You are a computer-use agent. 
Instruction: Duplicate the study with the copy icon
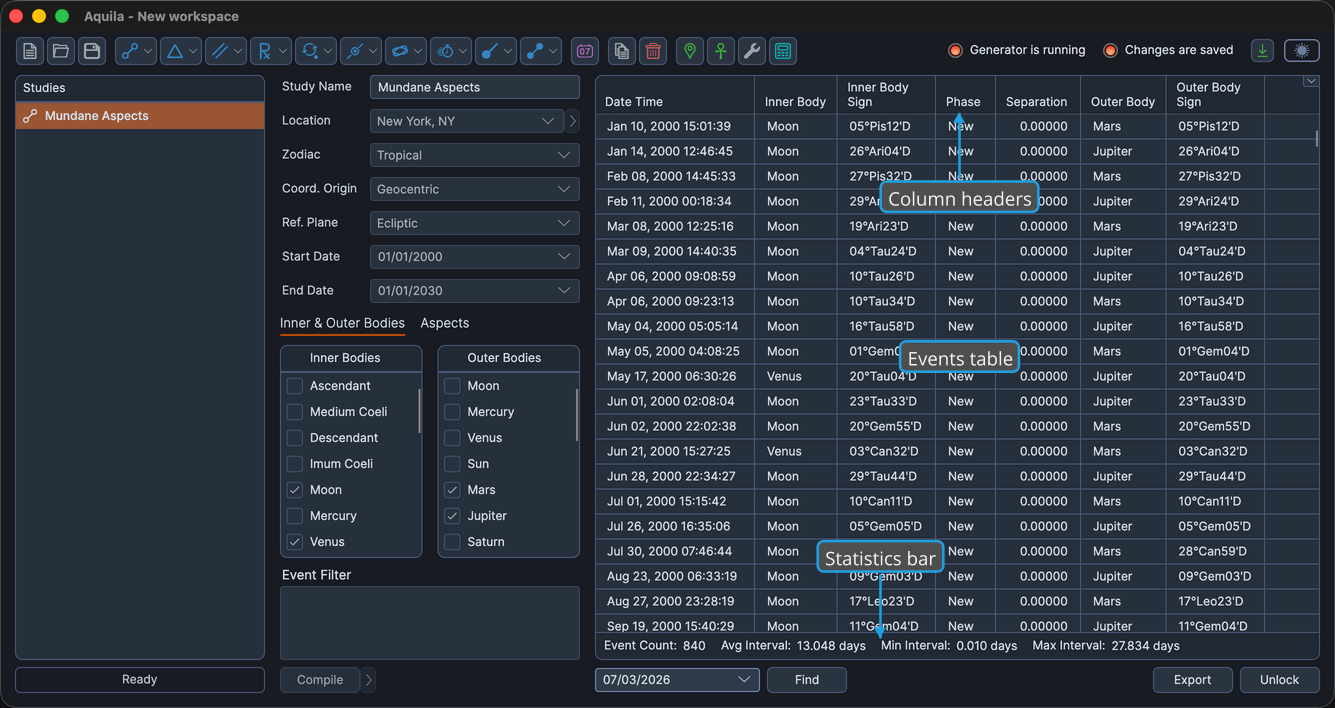[x=622, y=51]
